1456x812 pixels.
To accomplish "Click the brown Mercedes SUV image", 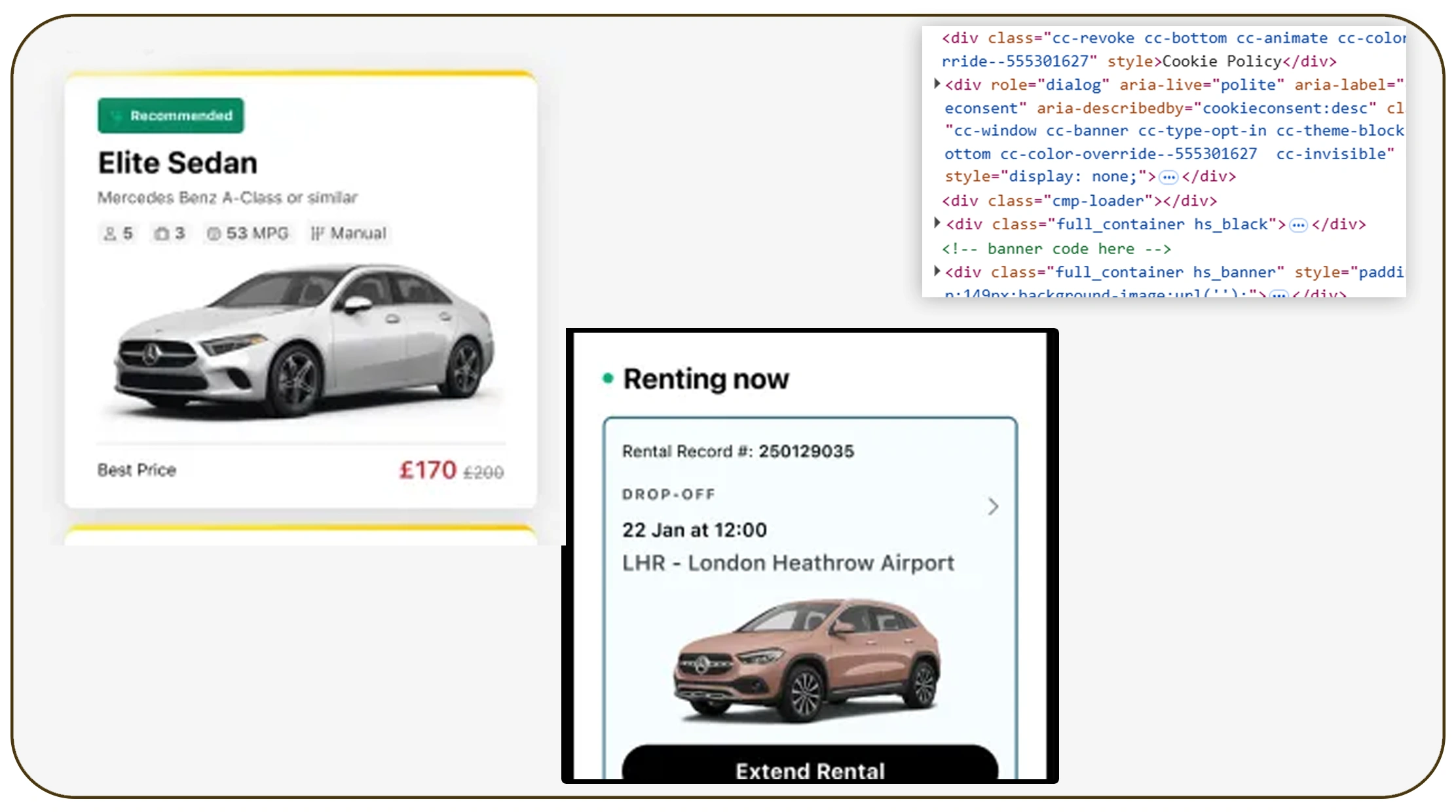I will point(808,660).
